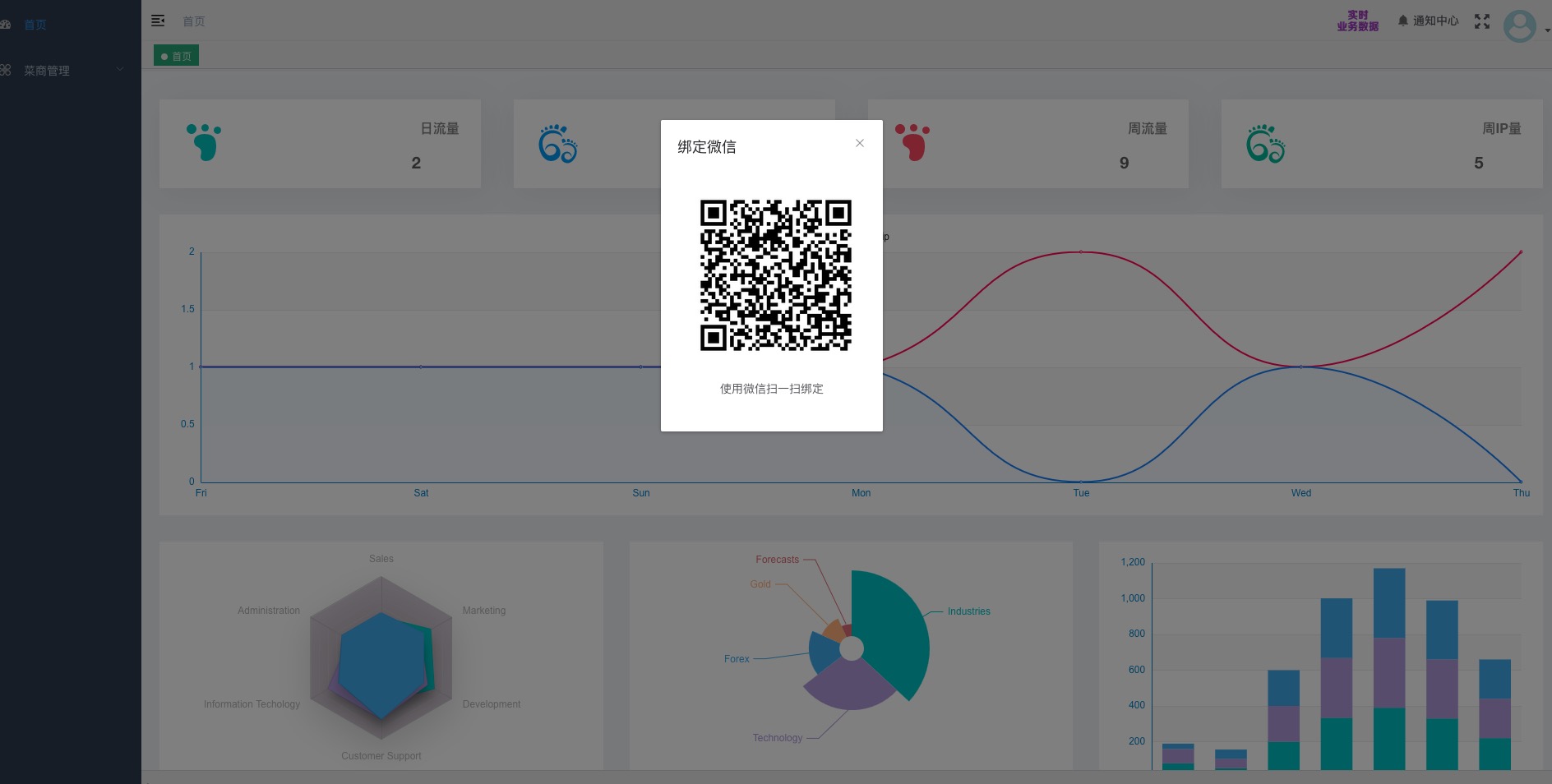This screenshot has width=1552, height=784.
Task: Expand the dropdown arrow beside avatar
Action: point(1547,30)
